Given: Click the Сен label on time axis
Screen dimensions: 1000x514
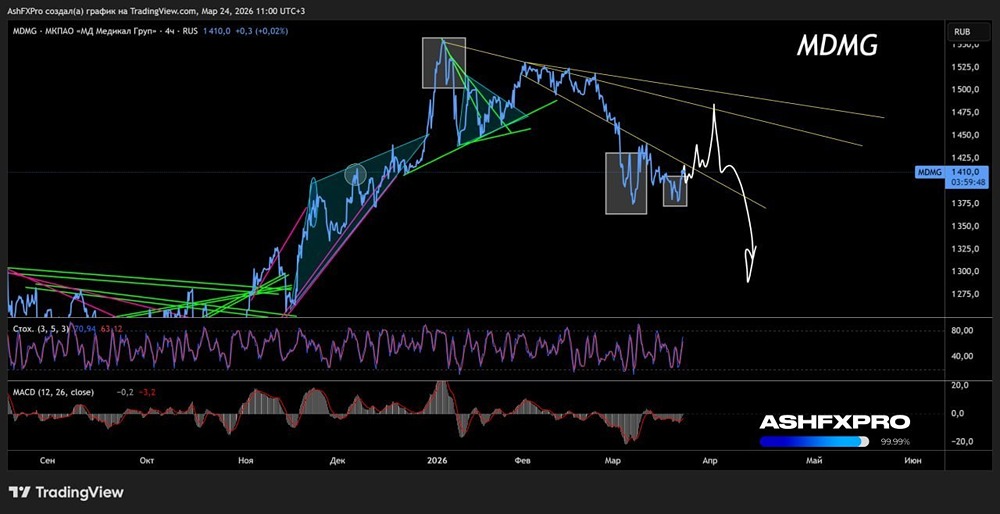Looking at the screenshot, I should [45, 460].
